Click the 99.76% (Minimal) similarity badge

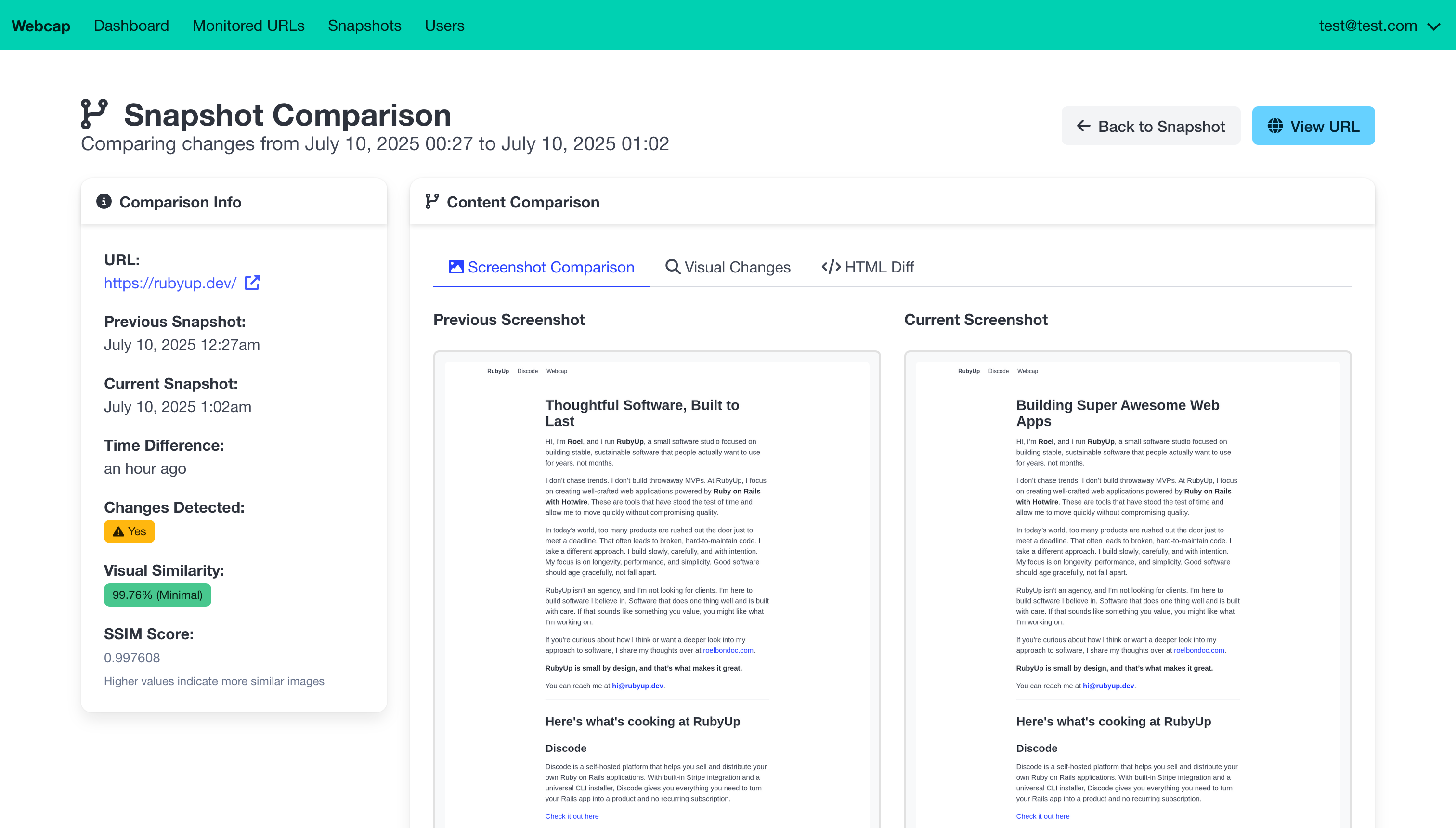pos(157,595)
